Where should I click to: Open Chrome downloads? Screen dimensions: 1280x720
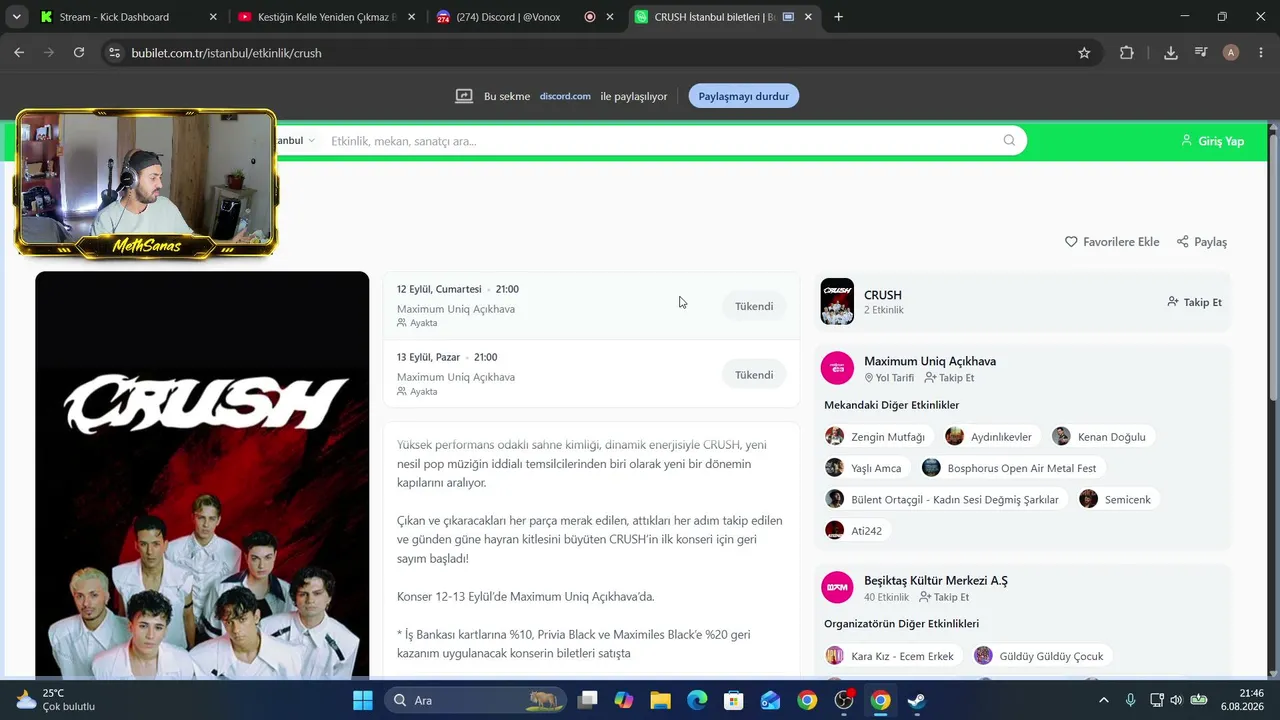click(1171, 53)
